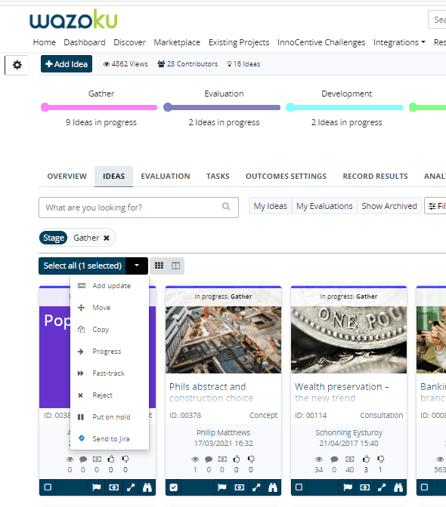The image size is (446, 507).
Task: Expand the Phils abstract card
Action: (x=256, y=487)
